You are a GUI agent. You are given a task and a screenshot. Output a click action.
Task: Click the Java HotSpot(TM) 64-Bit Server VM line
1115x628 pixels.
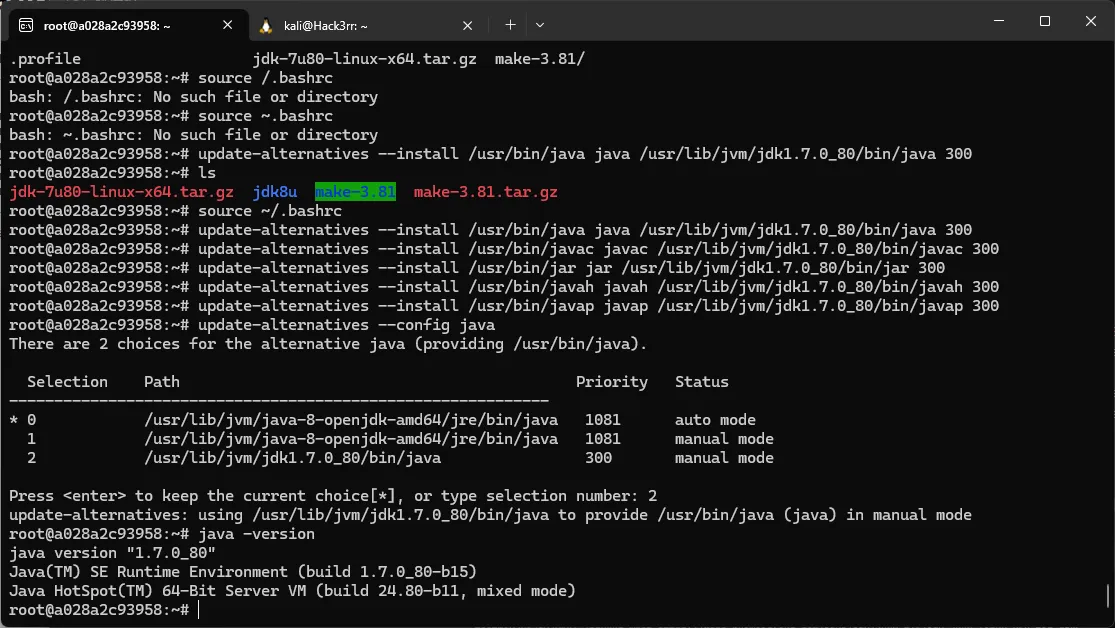tap(292, 591)
